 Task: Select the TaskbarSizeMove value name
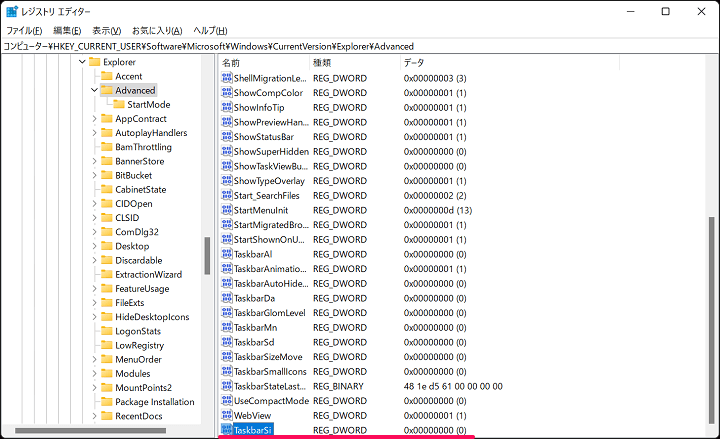click(x=268, y=357)
